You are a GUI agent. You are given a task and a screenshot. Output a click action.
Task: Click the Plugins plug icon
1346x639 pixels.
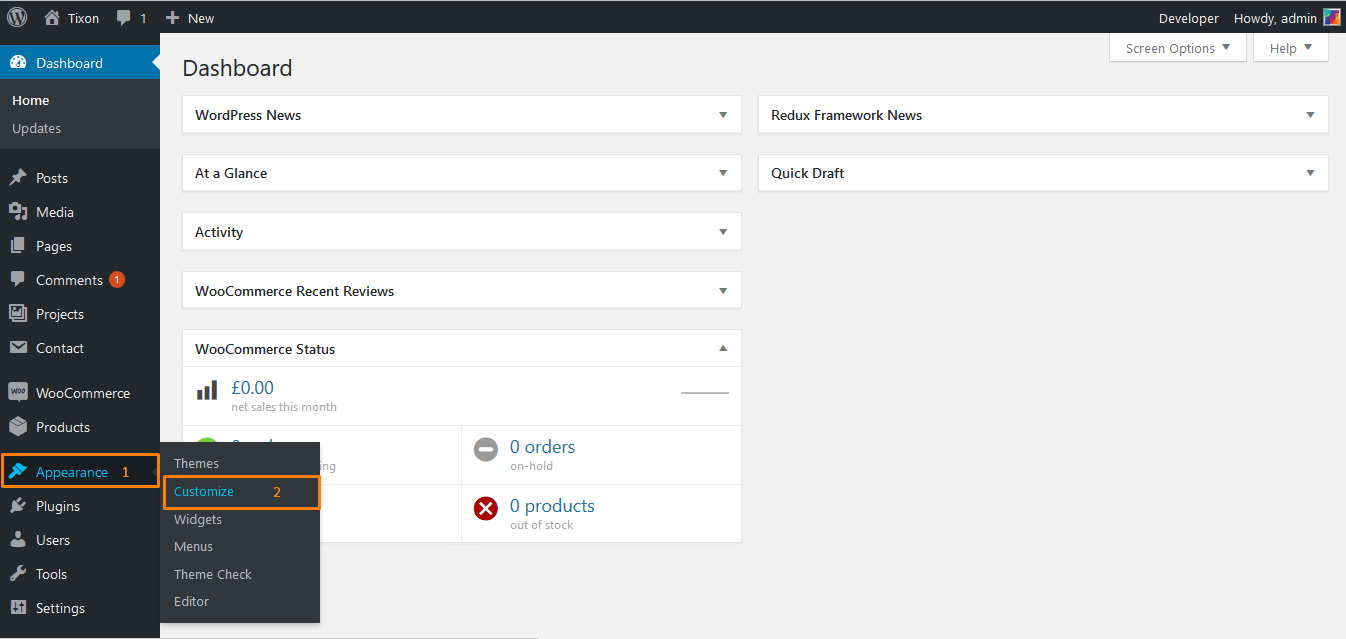18,505
